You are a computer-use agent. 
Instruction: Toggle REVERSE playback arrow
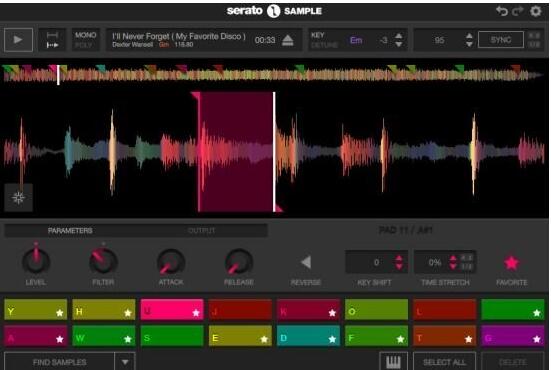click(306, 262)
